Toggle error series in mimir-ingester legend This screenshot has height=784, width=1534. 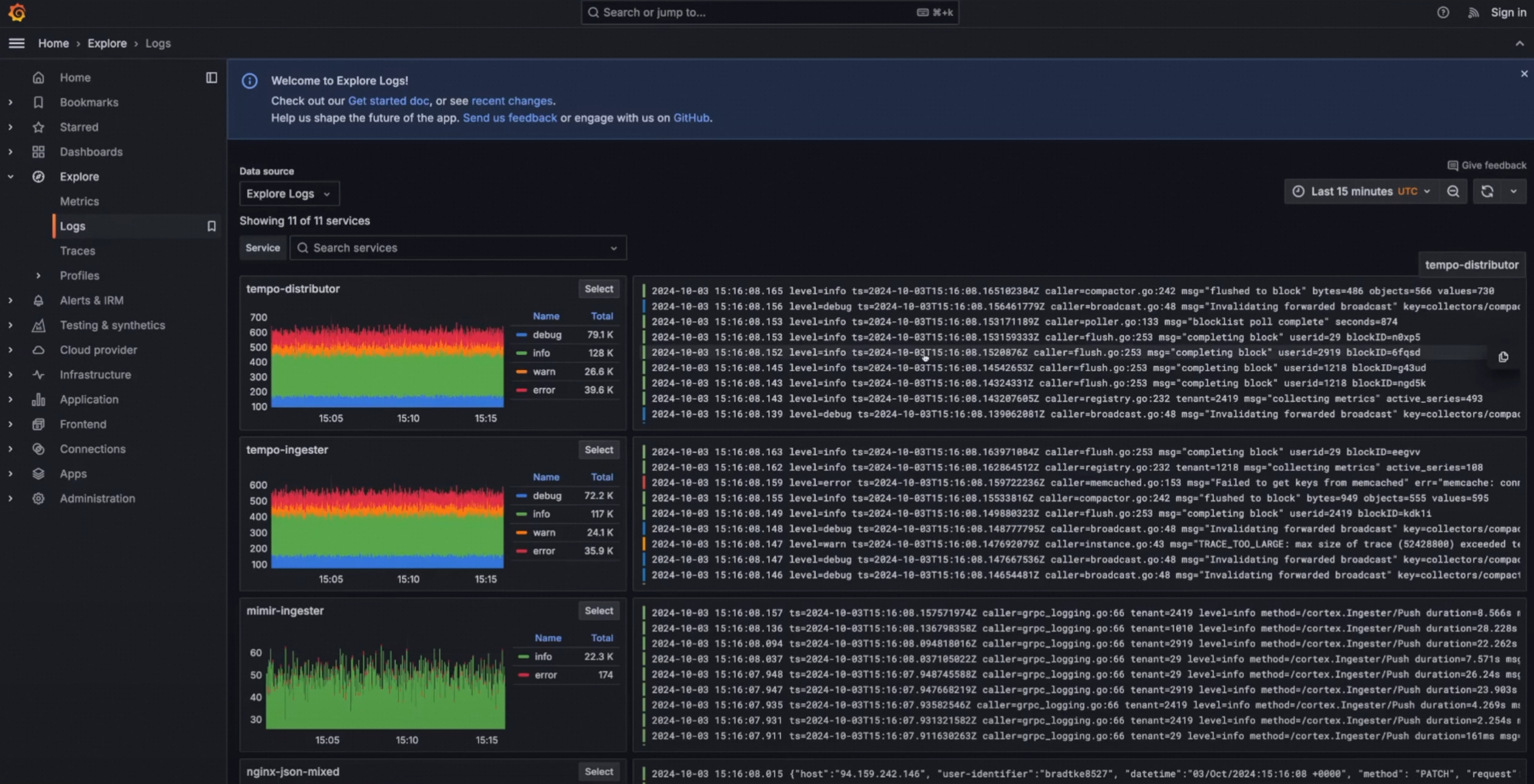pyautogui.click(x=545, y=675)
